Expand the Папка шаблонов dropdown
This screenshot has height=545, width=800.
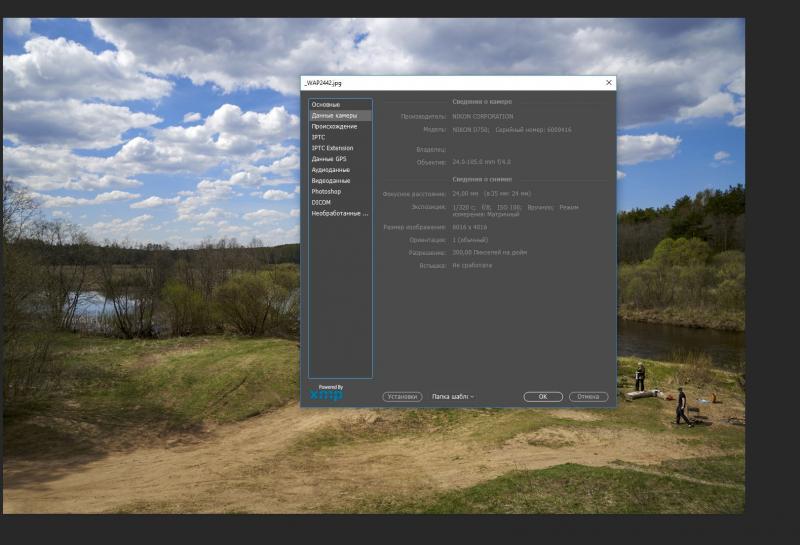click(453, 397)
